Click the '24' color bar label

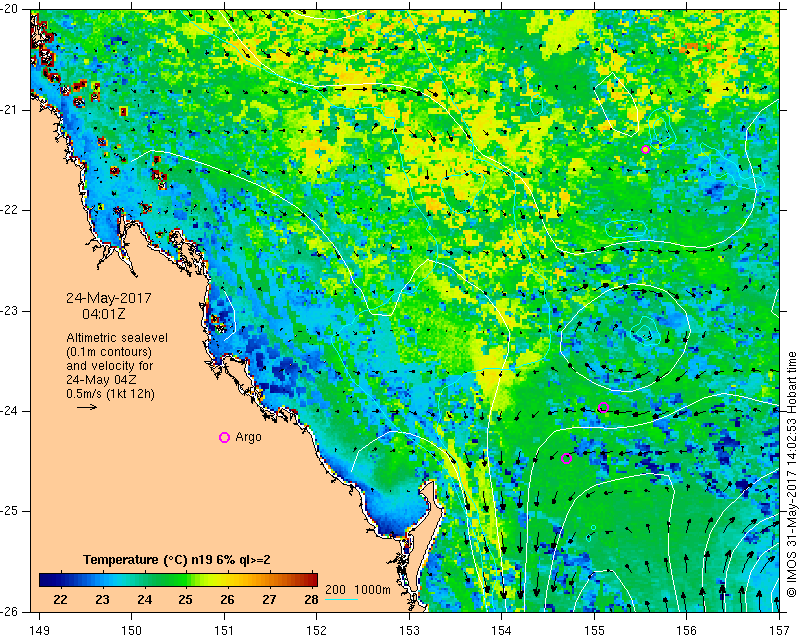click(x=144, y=600)
